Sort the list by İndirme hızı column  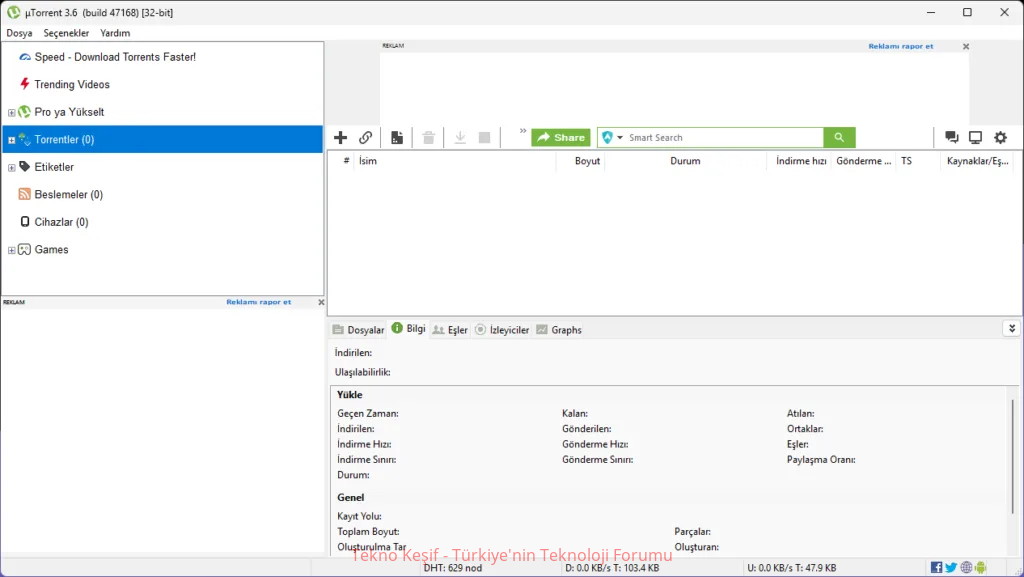click(801, 161)
